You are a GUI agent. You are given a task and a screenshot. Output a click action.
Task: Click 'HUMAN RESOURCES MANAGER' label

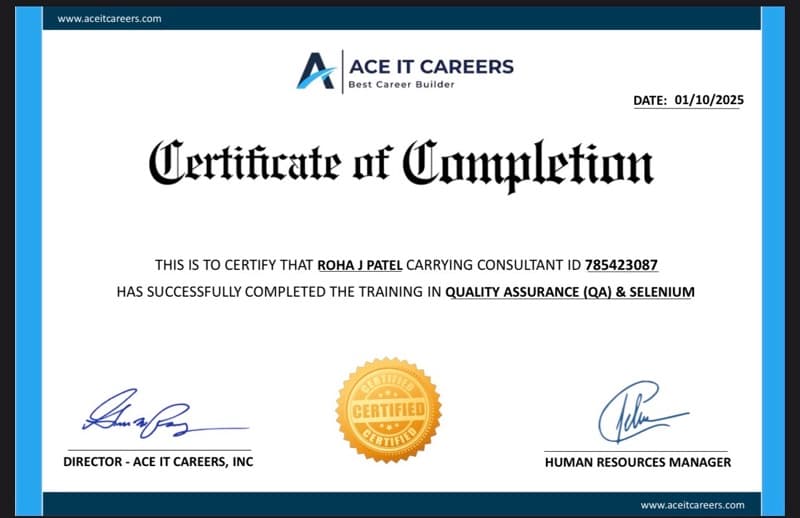pyautogui.click(x=638, y=462)
